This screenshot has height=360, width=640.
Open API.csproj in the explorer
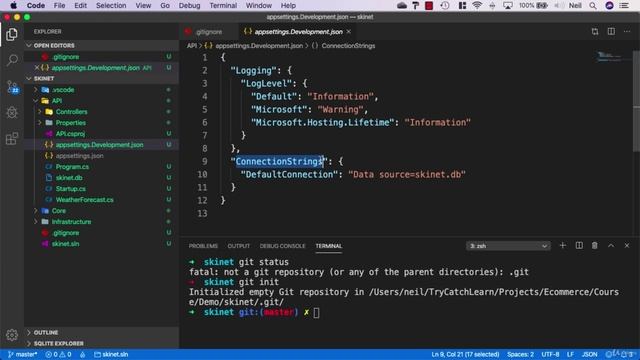[x=70, y=133]
